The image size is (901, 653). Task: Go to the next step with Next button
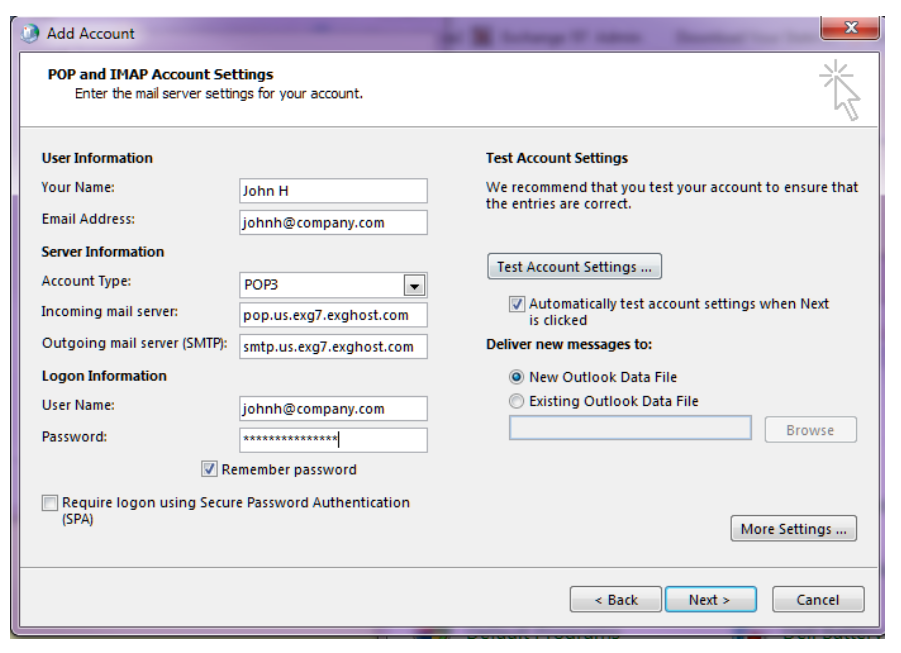point(711,600)
